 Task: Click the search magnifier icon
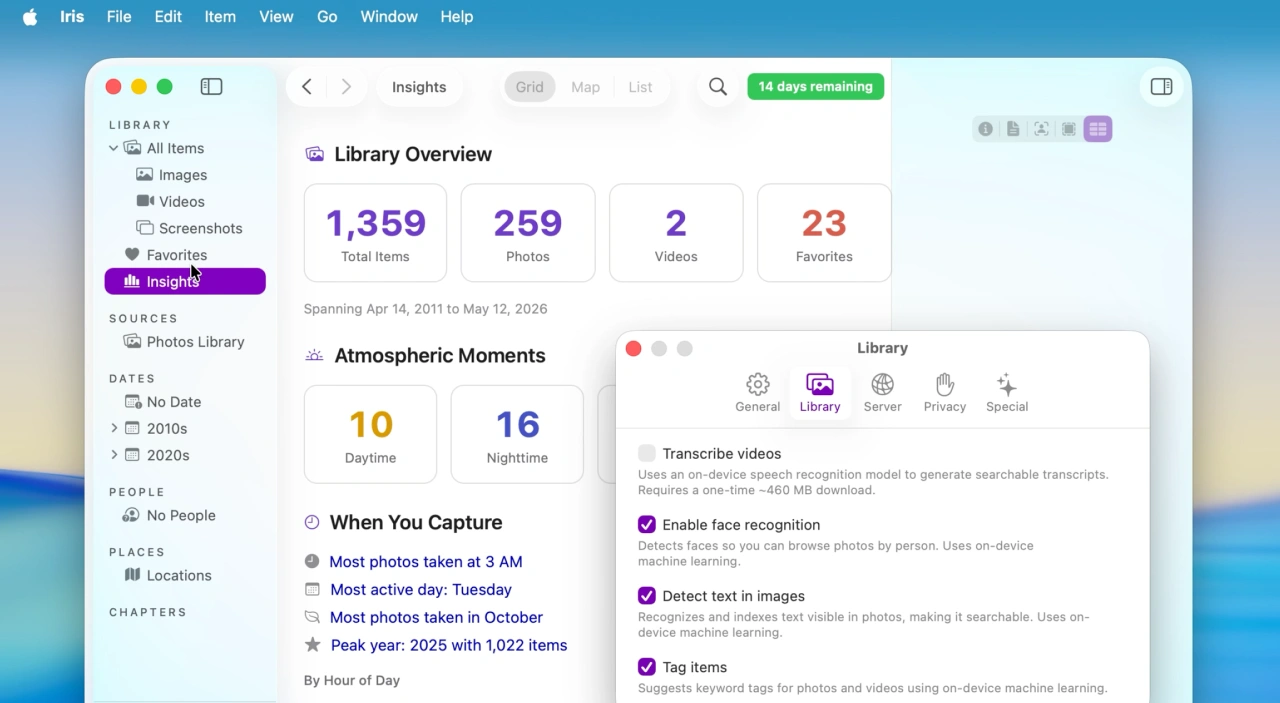[718, 87]
